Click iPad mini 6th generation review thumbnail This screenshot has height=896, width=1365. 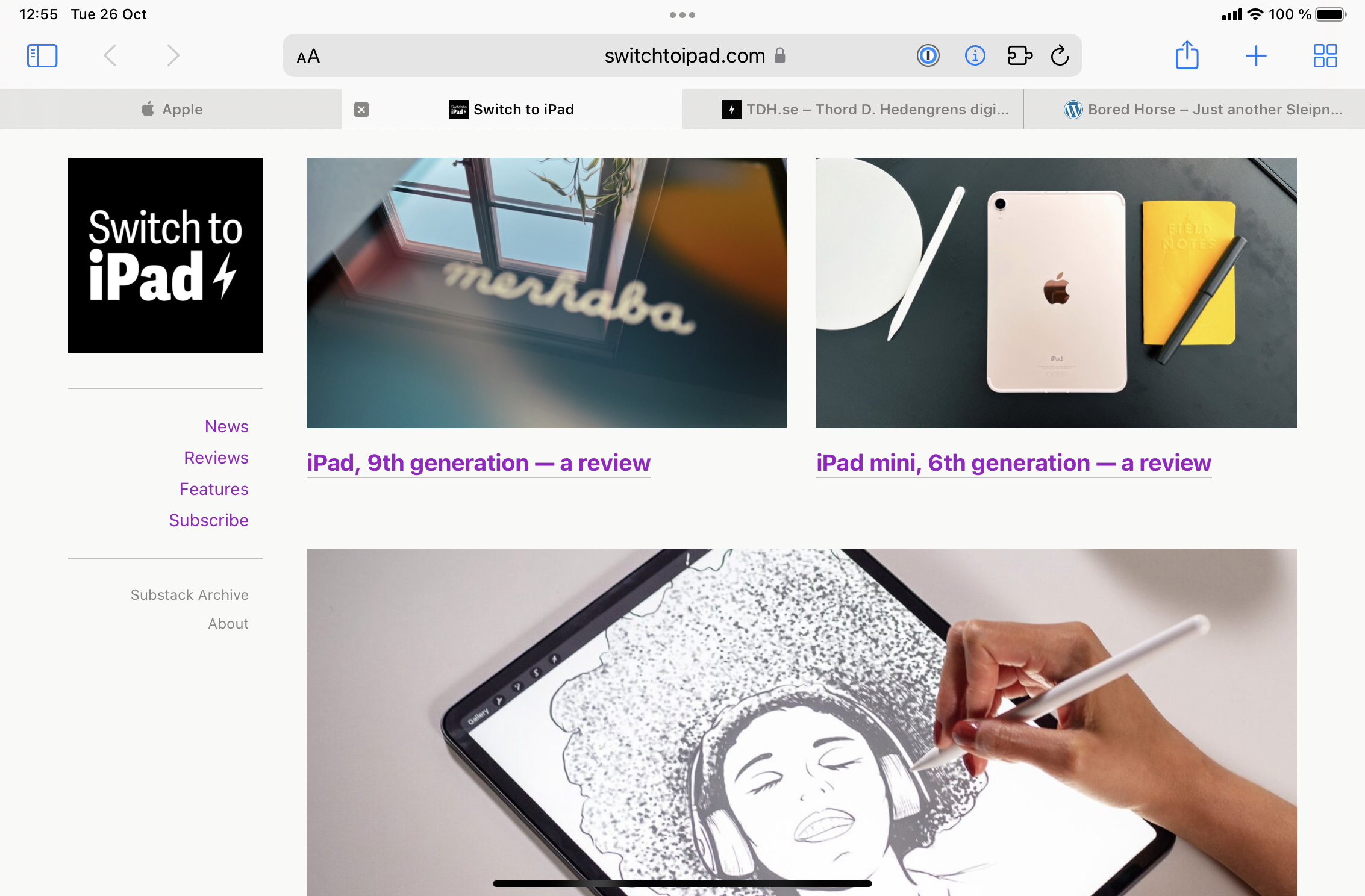point(1055,293)
